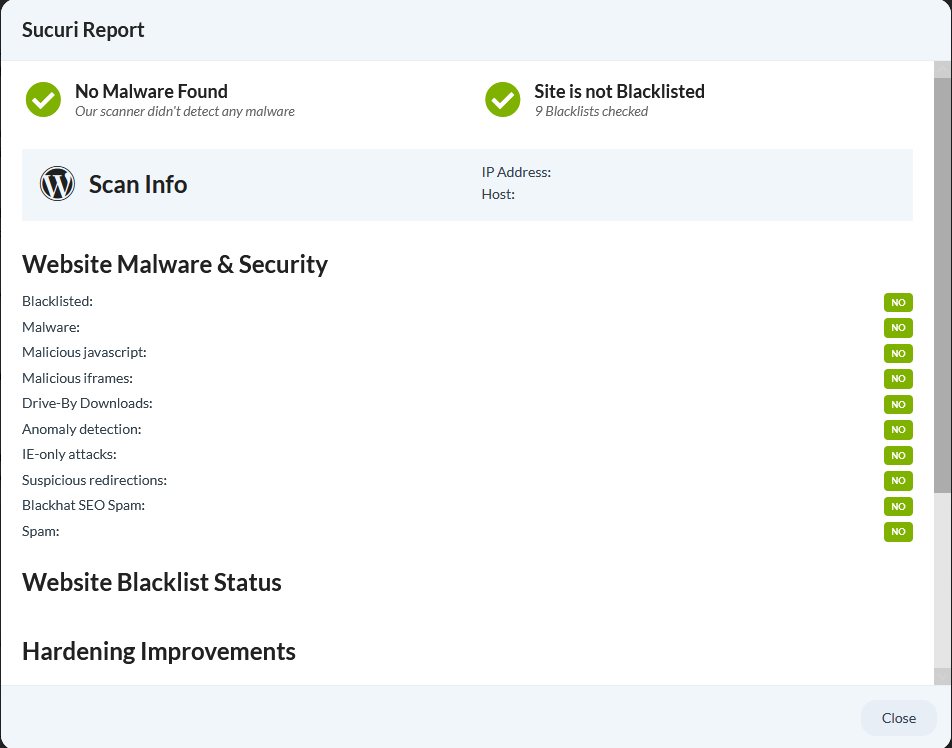Click the NO badge beside Malware
The height and width of the screenshot is (748, 952).
coord(898,327)
